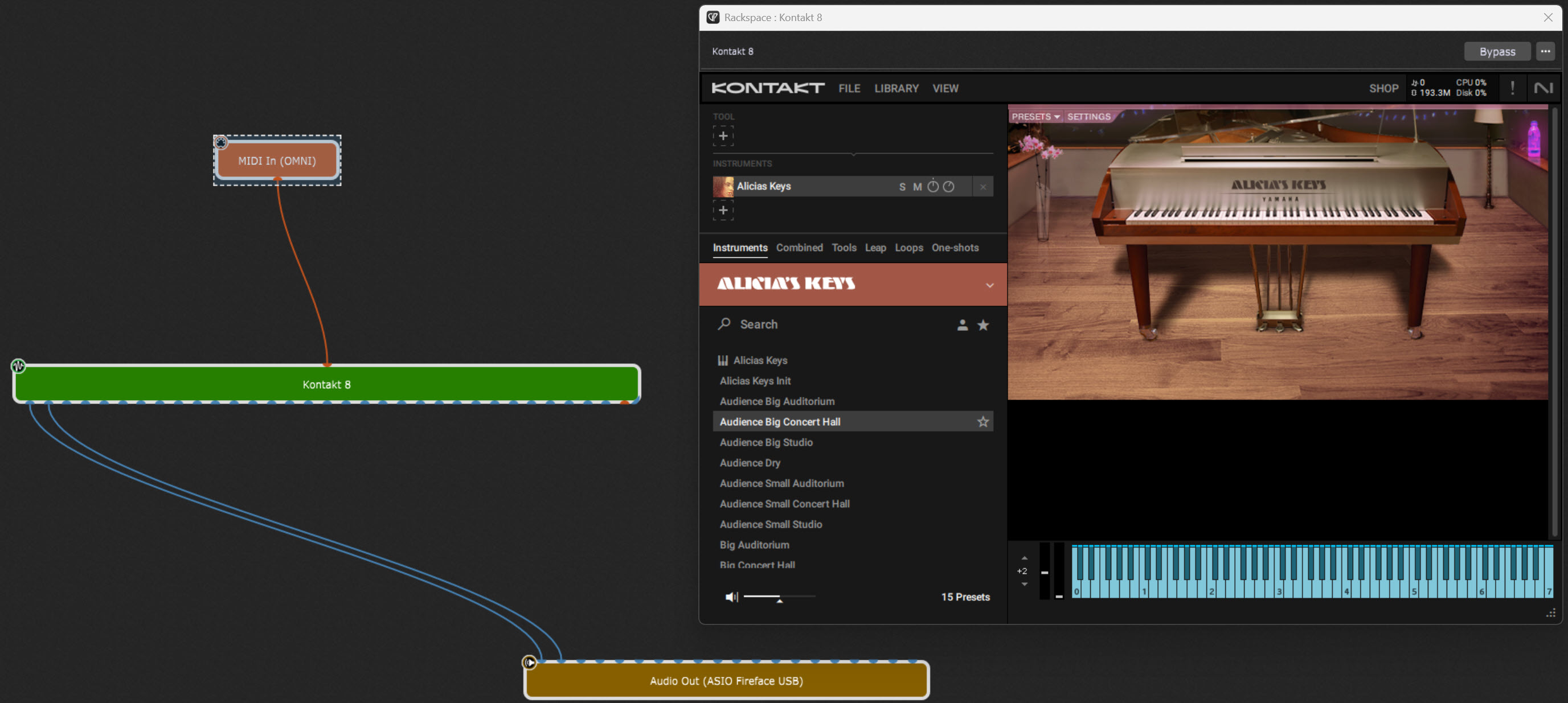The height and width of the screenshot is (703, 1568).
Task: Click the Kontakt window title icon
Action: (x=713, y=18)
